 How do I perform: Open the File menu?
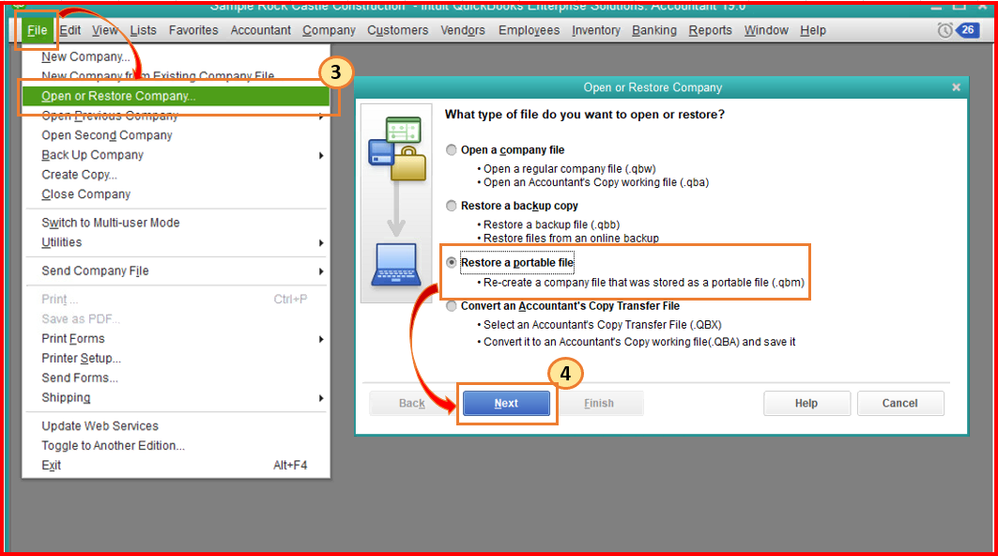[37, 31]
